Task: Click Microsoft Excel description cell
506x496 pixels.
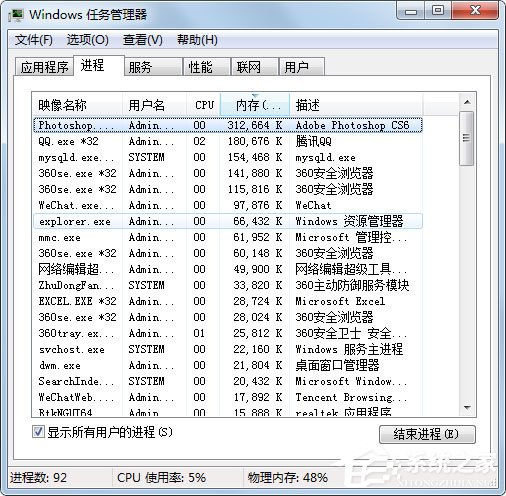Action: tap(340, 301)
